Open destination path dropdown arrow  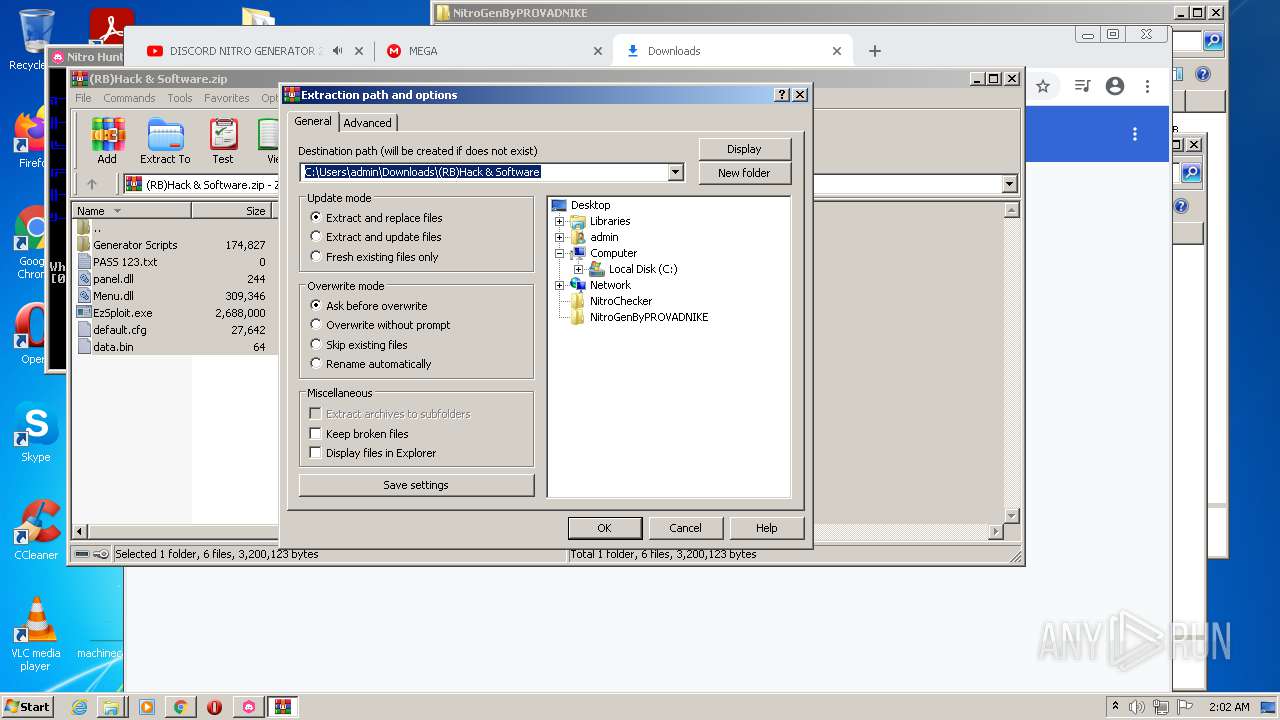(676, 172)
